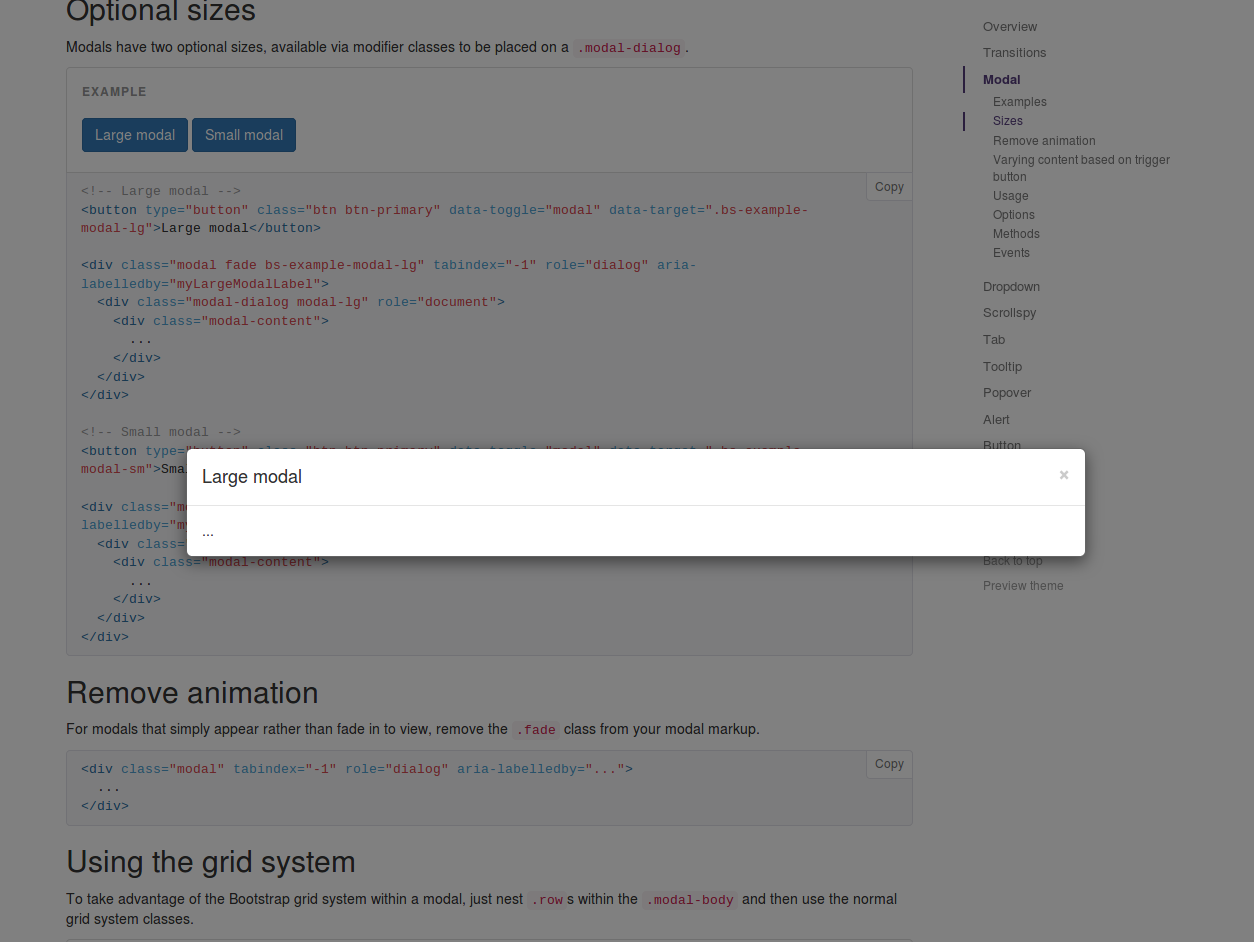Go to Methods subsection in sidebar
The height and width of the screenshot is (942, 1254).
pos(1016,234)
